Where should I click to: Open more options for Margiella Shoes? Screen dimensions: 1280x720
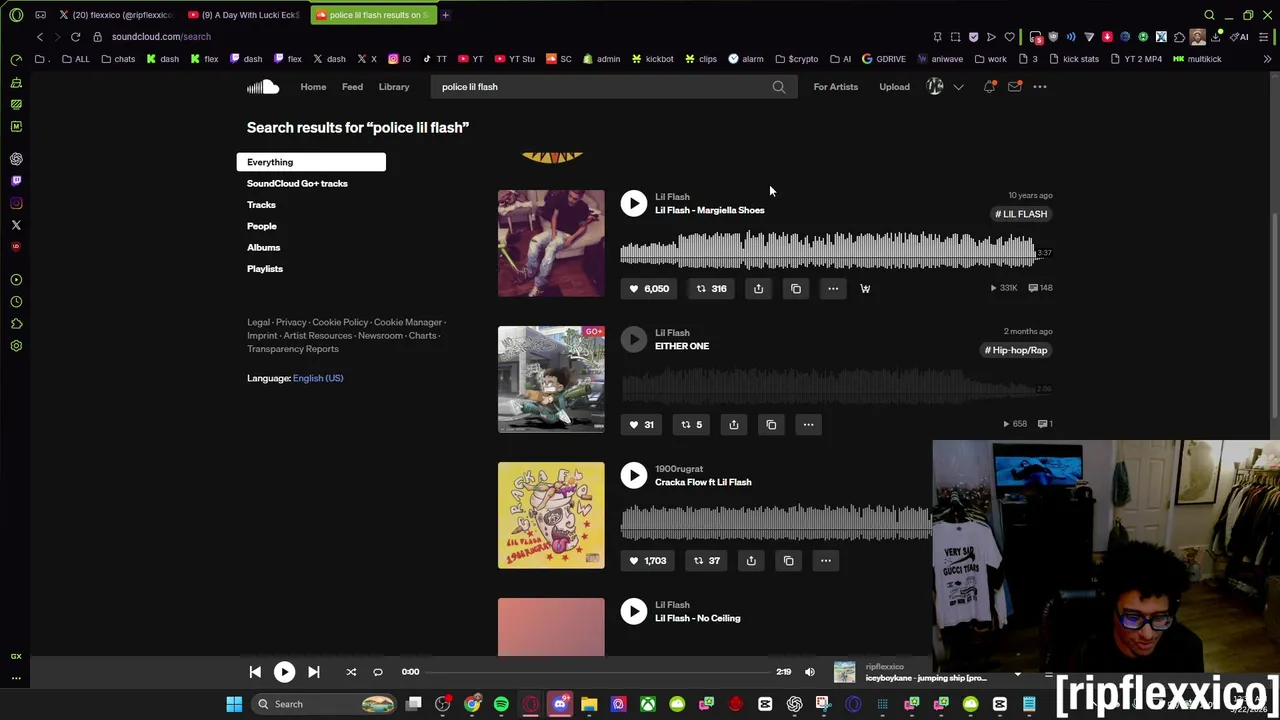833,288
